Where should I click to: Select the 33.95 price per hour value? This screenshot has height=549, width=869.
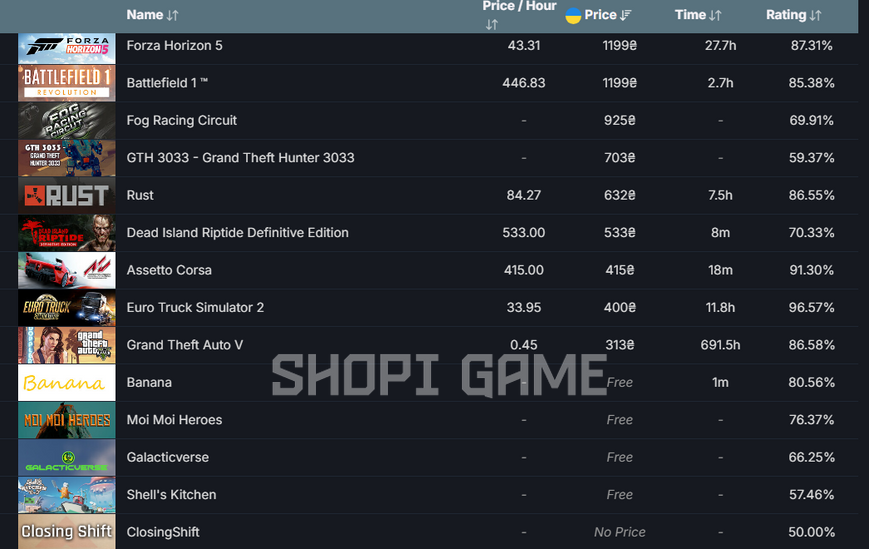524,307
